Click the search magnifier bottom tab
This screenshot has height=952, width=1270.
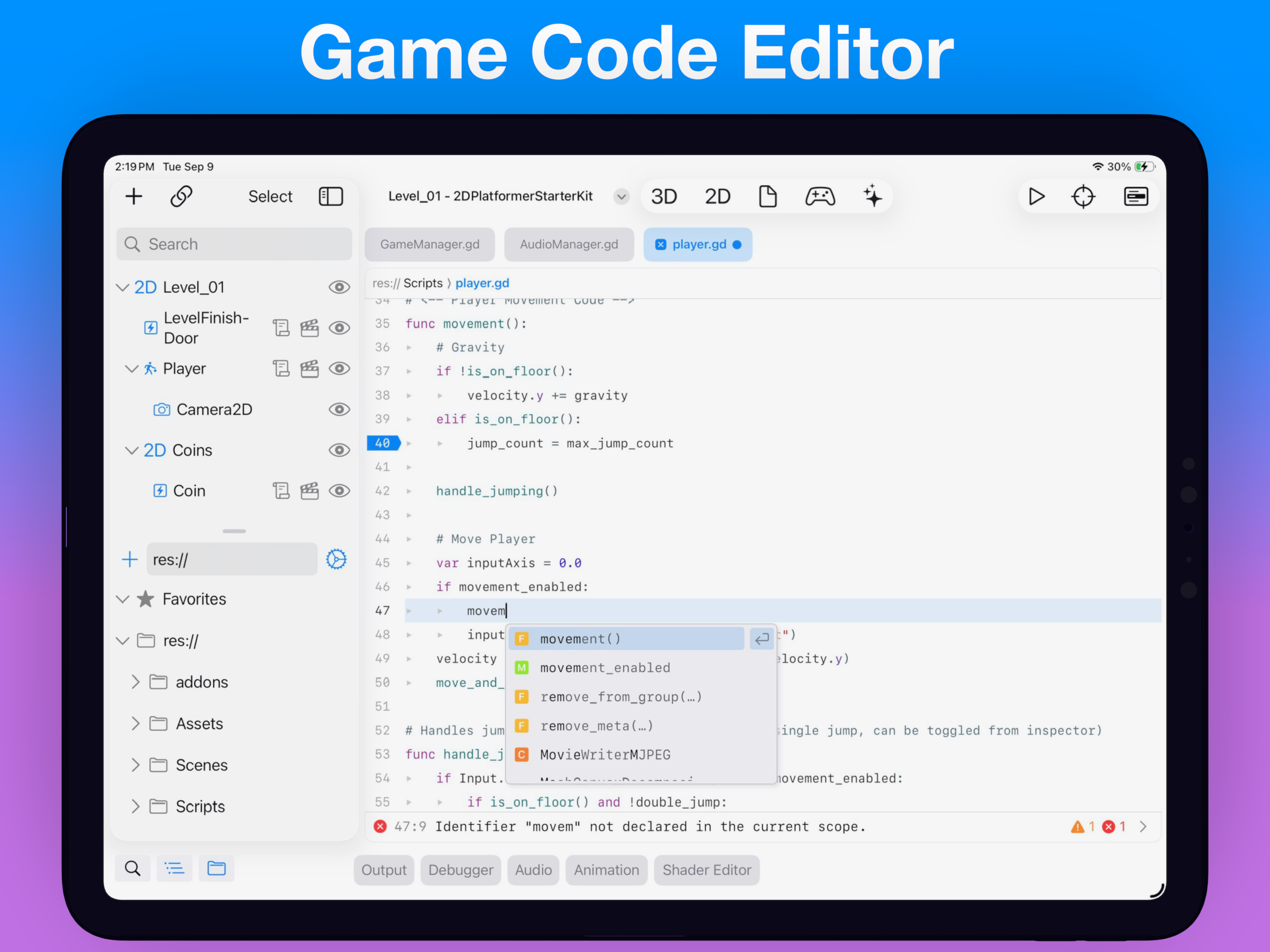click(132, 868)
